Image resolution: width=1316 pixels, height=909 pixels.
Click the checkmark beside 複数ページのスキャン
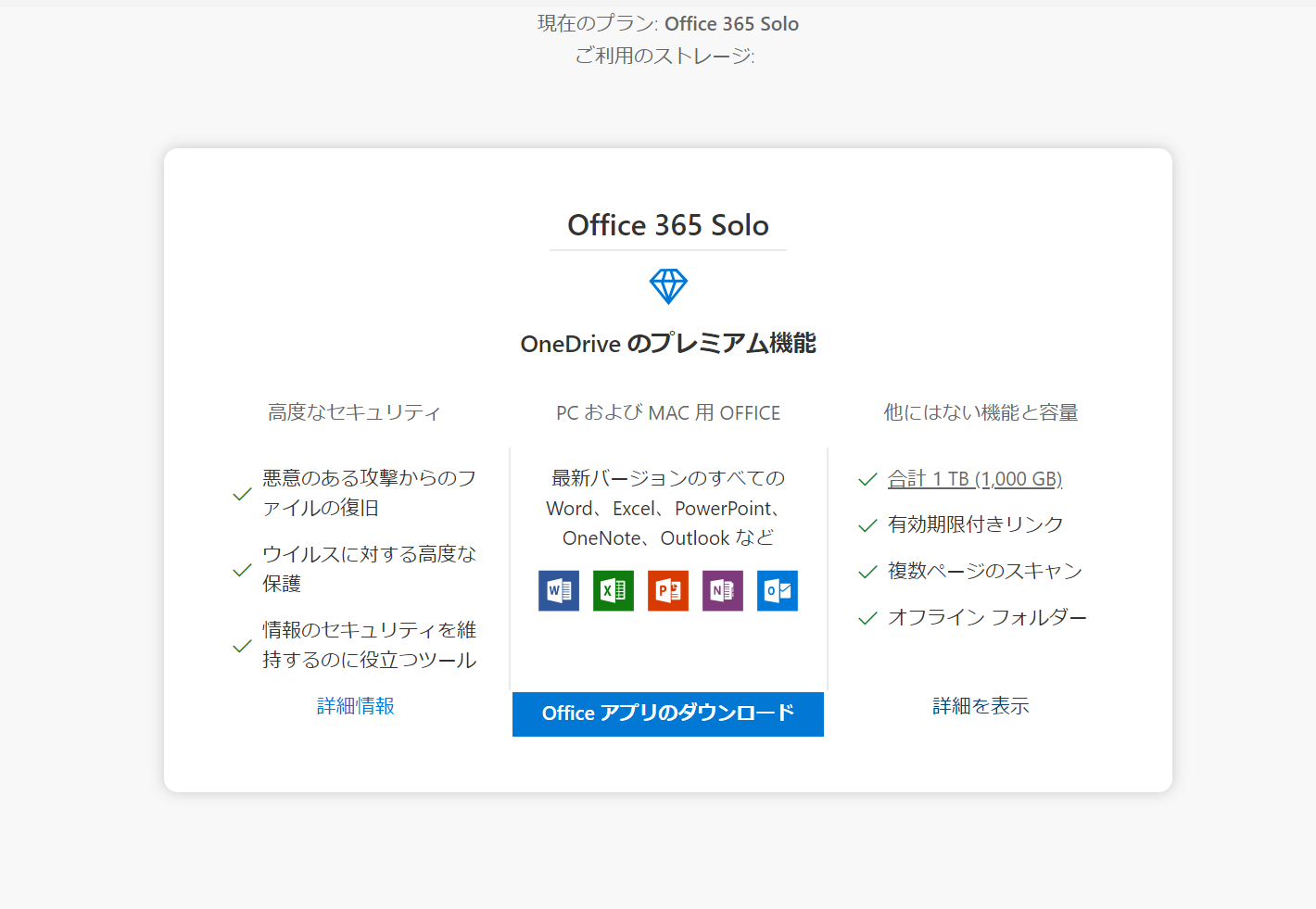pos(867,572)
